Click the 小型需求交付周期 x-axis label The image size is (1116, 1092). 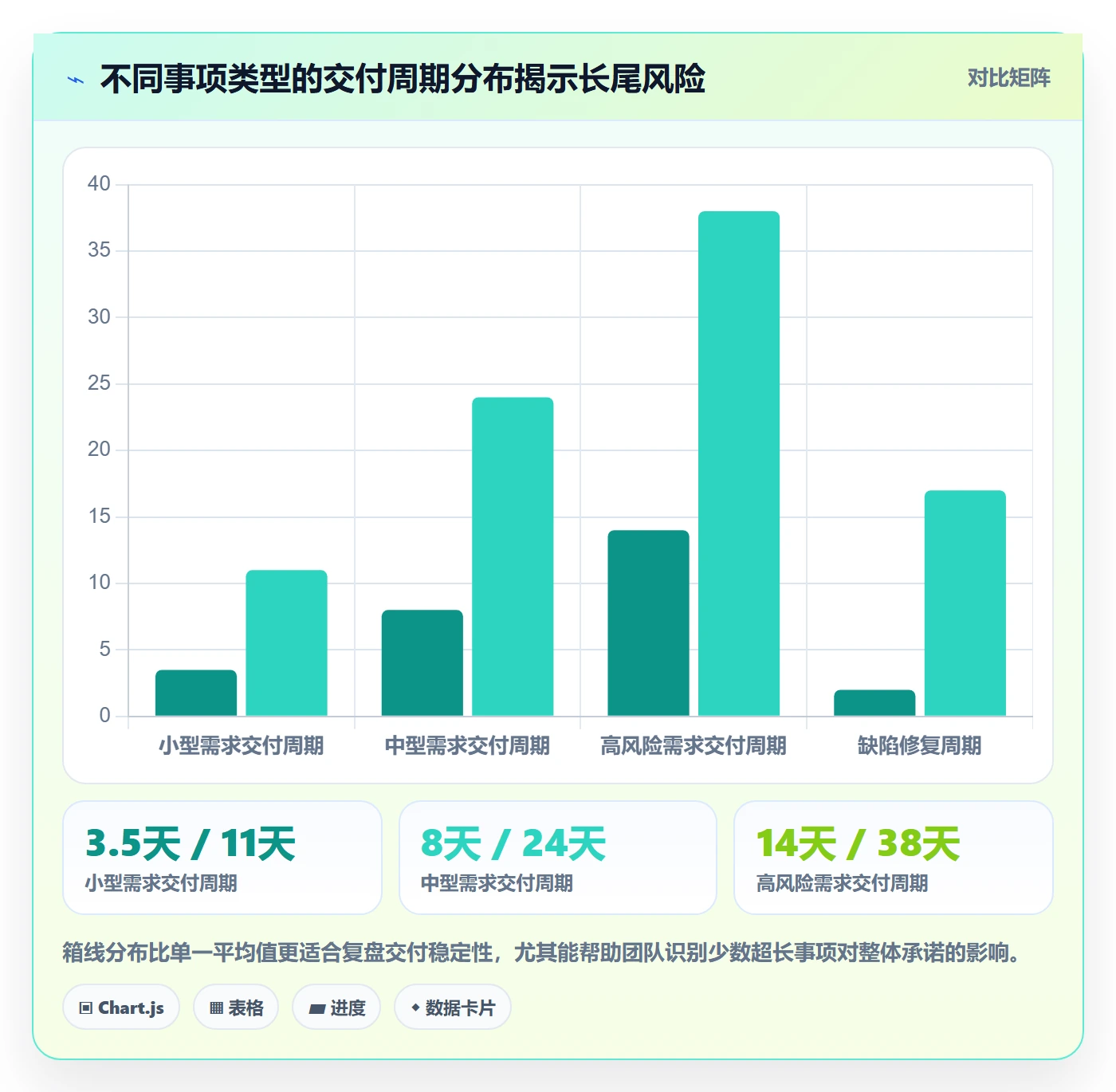point(242,745)
